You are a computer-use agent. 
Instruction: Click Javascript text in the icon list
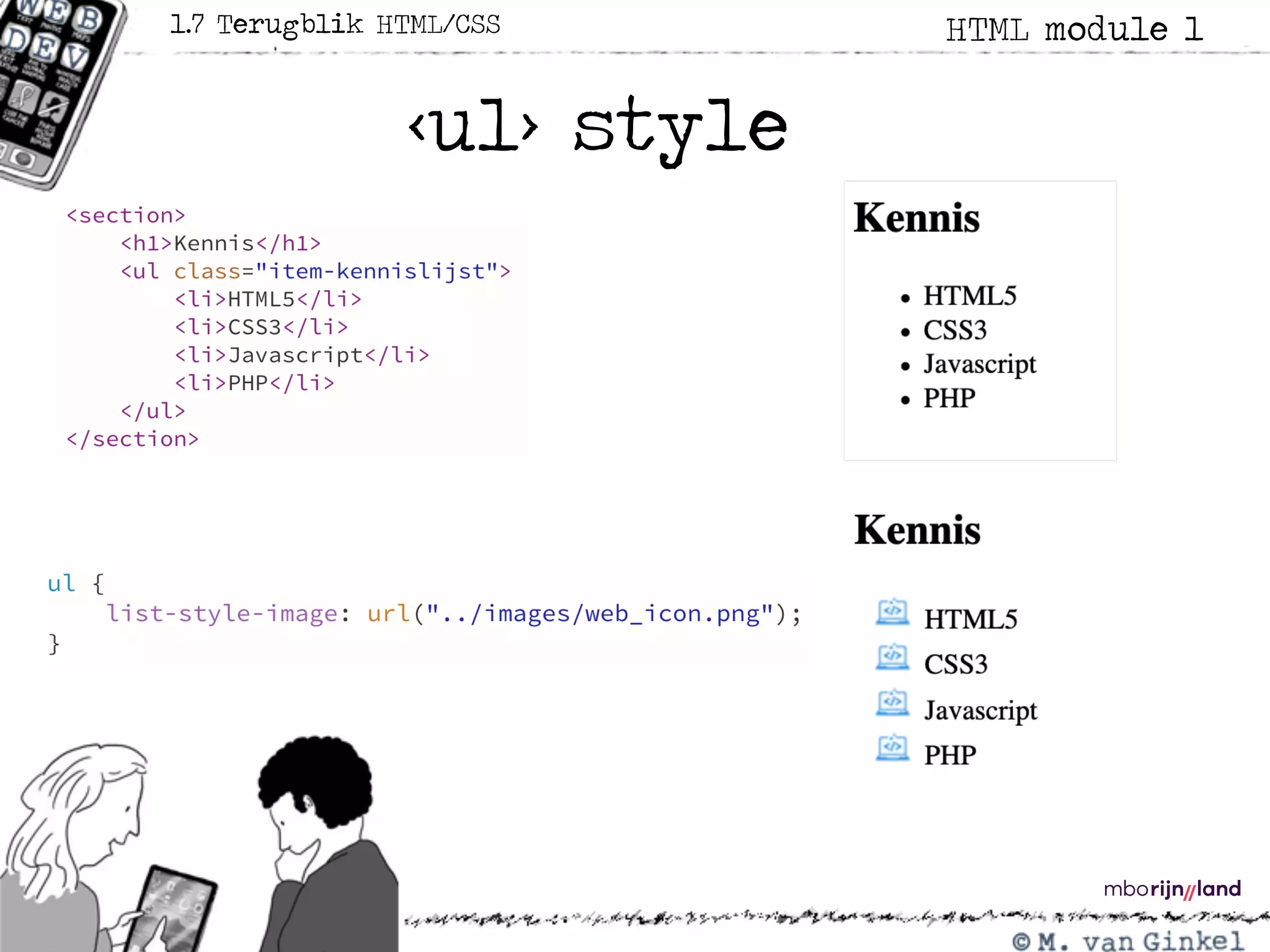981,711
